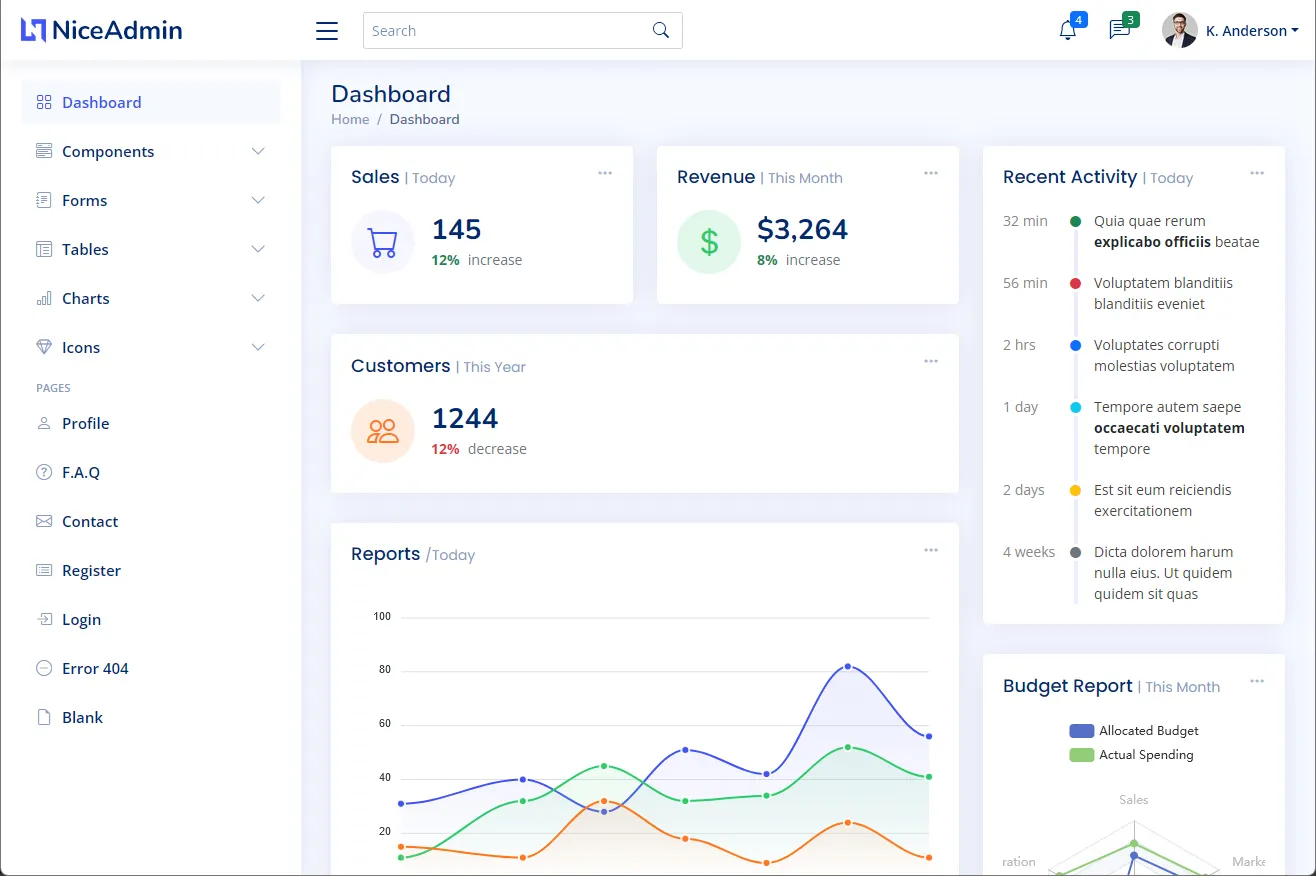
Task: Toggle sidebar with hamburger menu icon
Action: [327, 31]
